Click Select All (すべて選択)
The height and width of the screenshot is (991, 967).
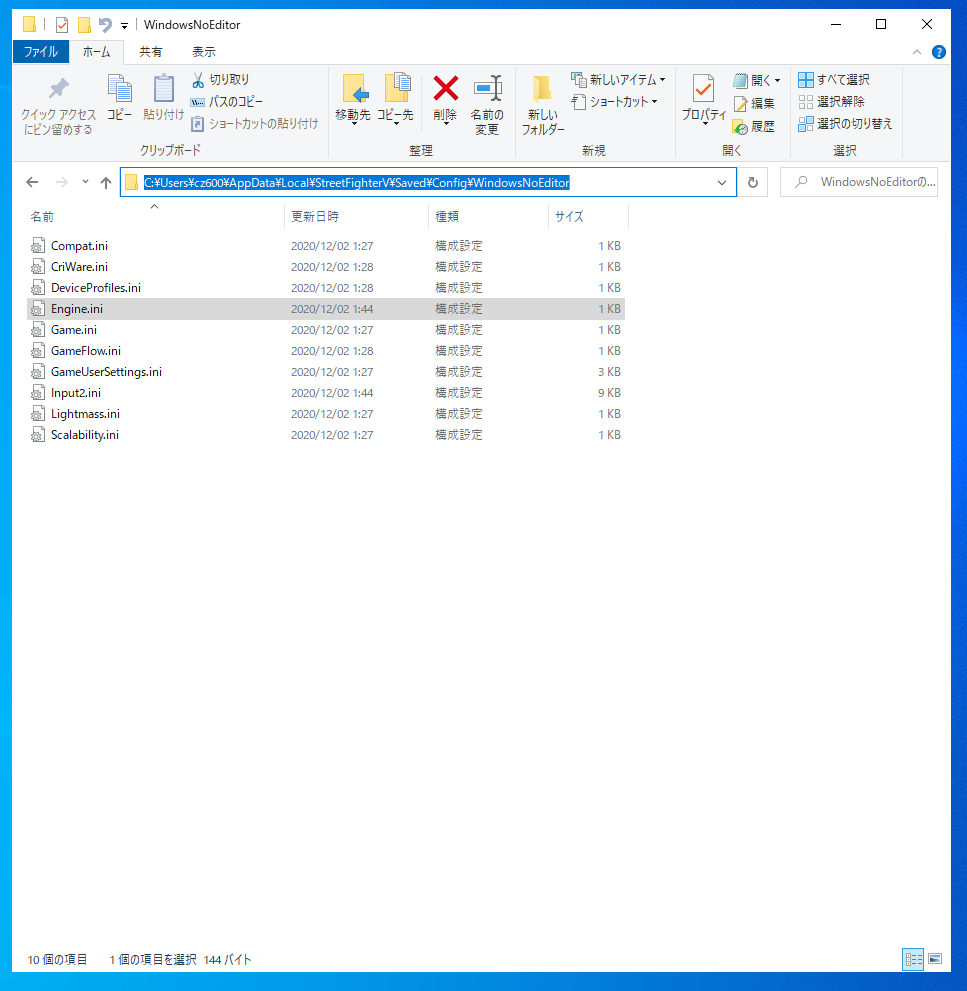coord(834,80)
